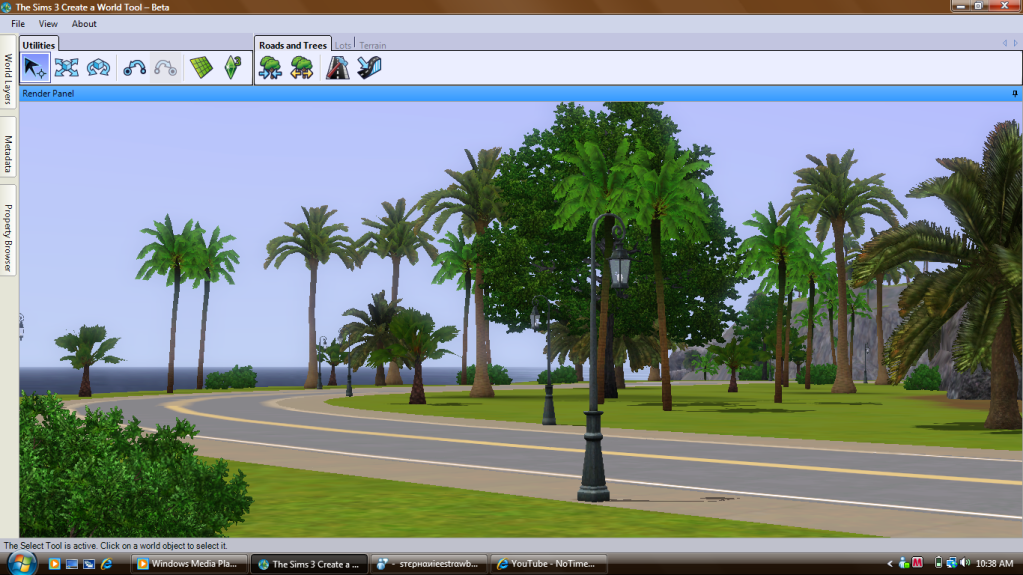The width and height of the screenshot is (1023, 575).
Task: Expand the Property Browser side panel
Action: click(8, 230)
